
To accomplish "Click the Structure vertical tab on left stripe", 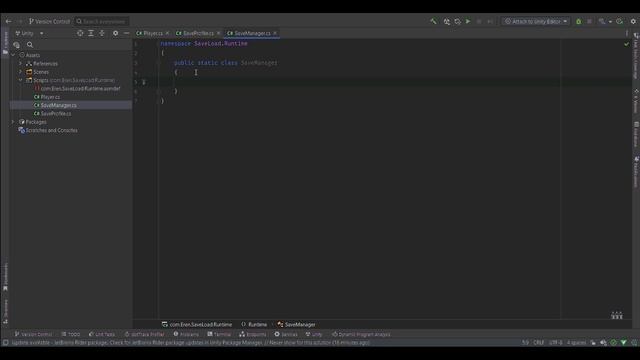I will 5,312.
